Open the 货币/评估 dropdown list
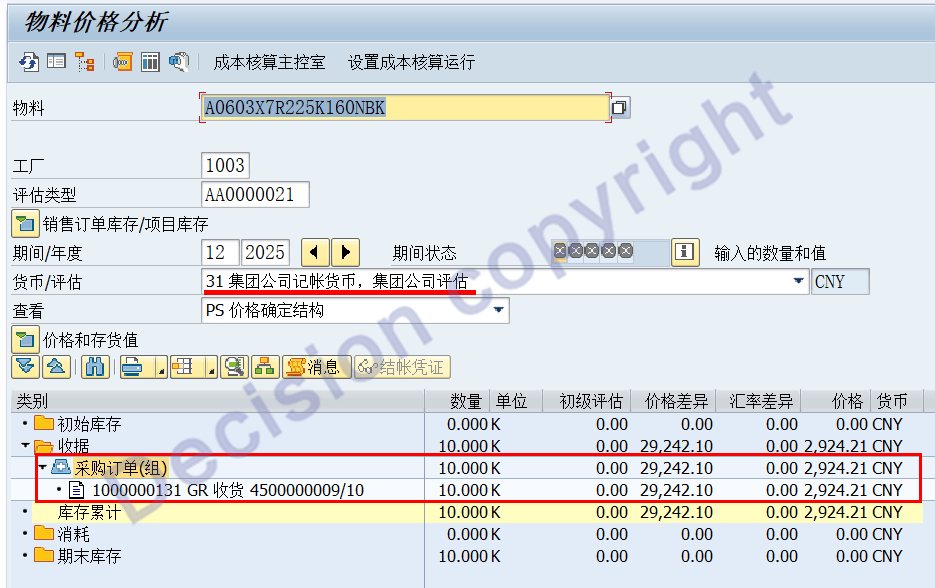935x588 pixels. coord(798,282)
